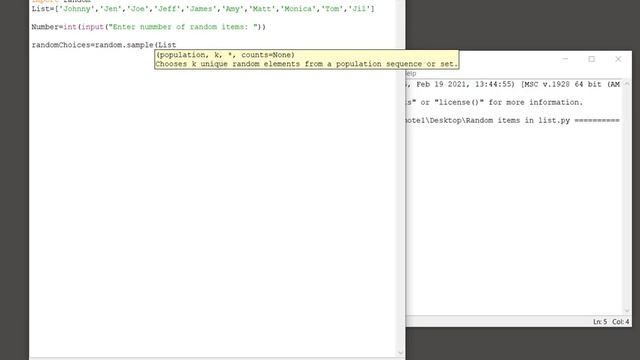Click the 'Tom' string in the list

point(332,9)
